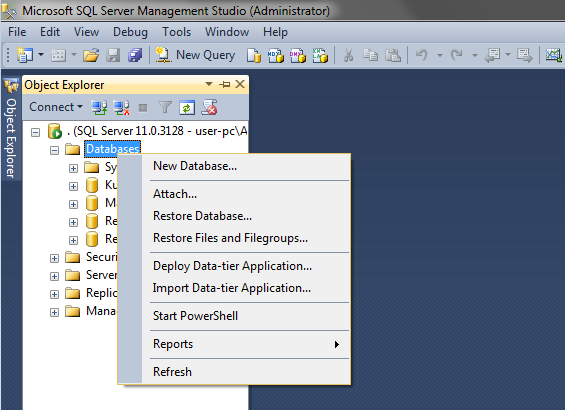Click the New Query button
Viewport: 565px width, 410px height.
[x=195, y=55]
